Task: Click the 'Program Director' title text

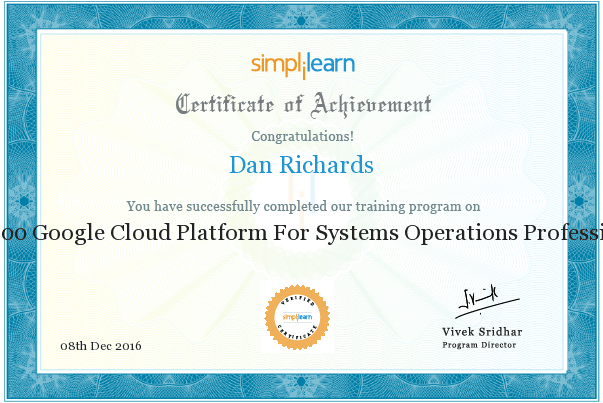Action: (479, 345)
